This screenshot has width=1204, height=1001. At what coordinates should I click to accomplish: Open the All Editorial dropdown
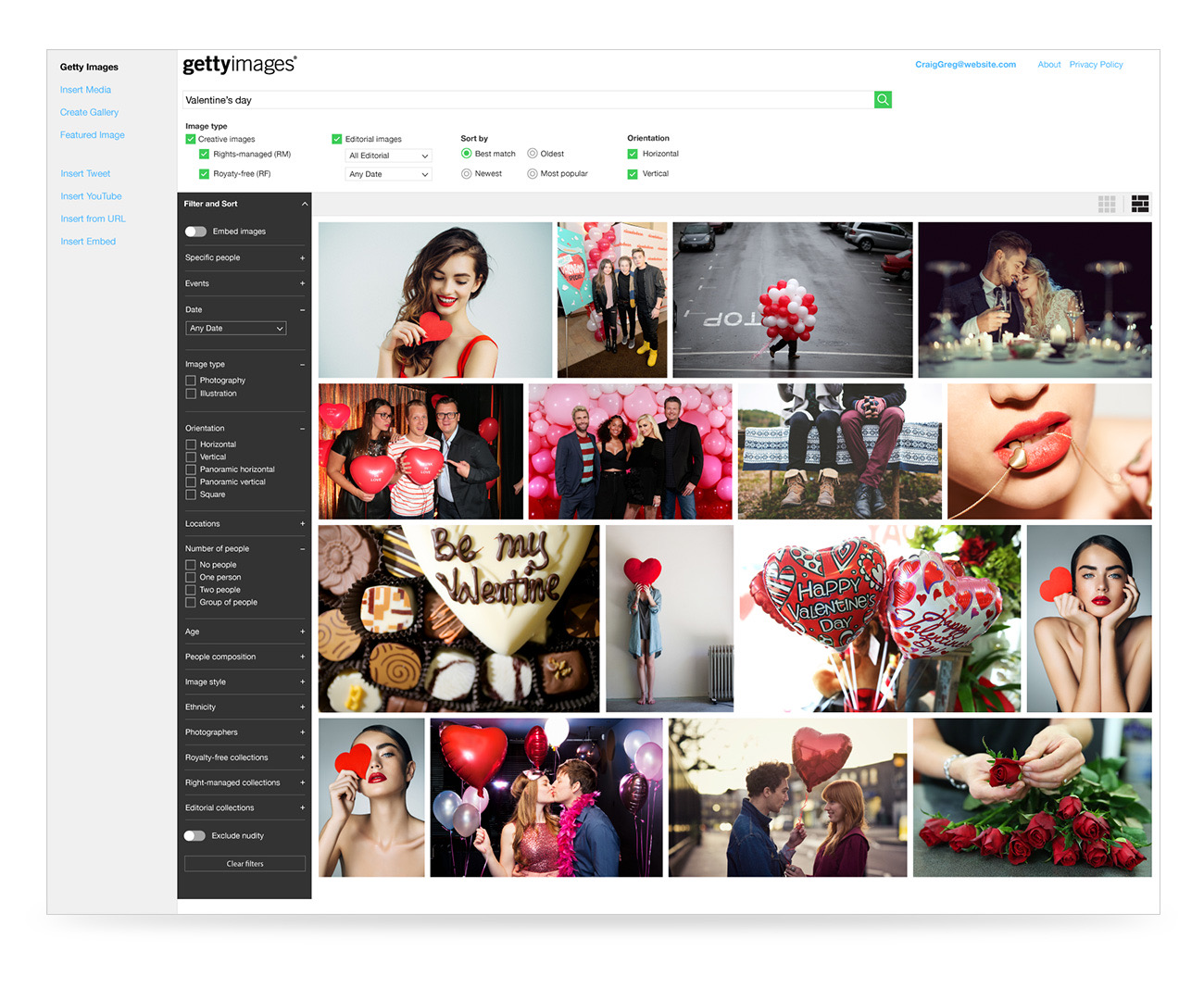[x=388, y=156]
